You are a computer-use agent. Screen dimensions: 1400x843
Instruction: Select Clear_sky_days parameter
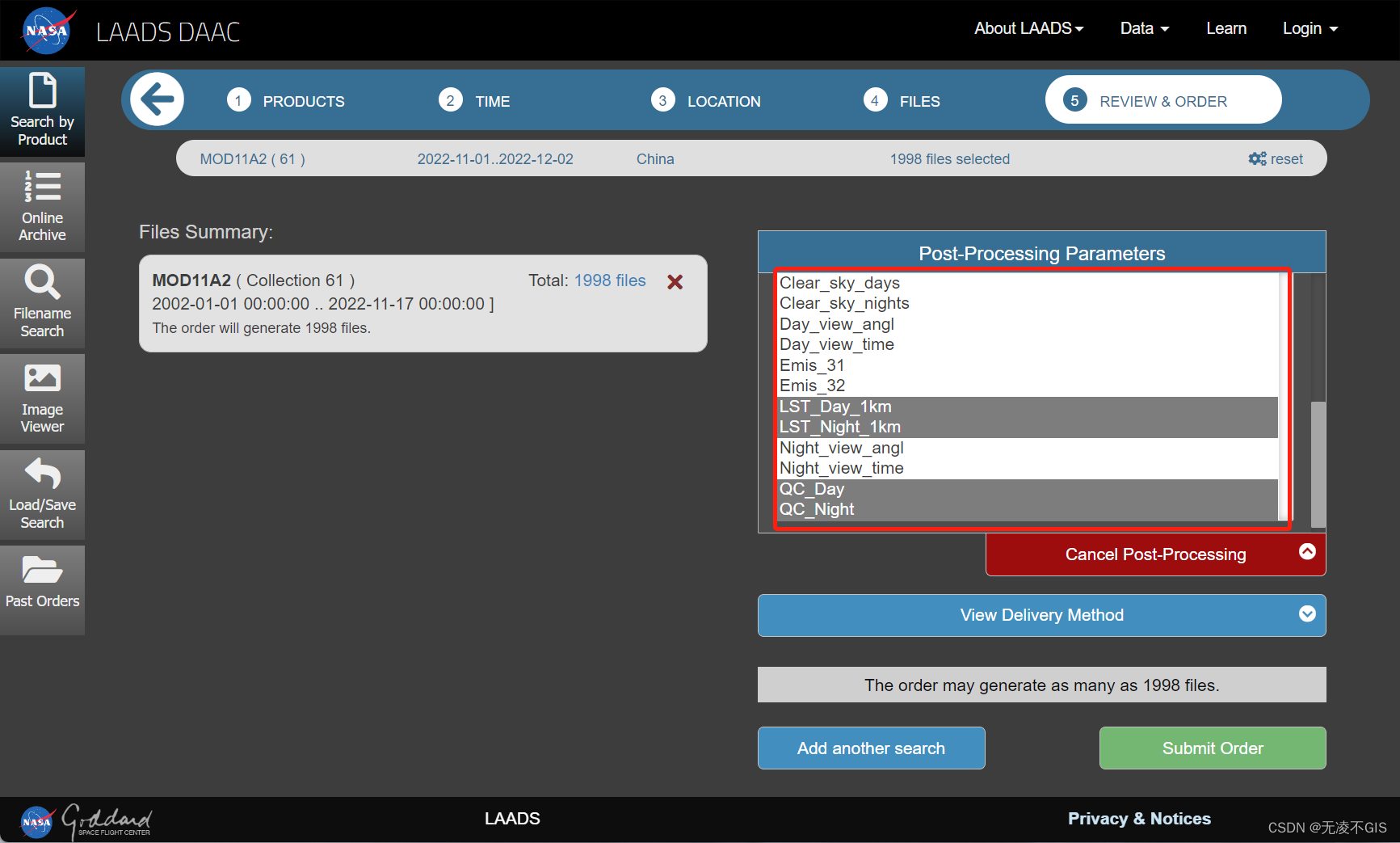tap(1028, 283)
